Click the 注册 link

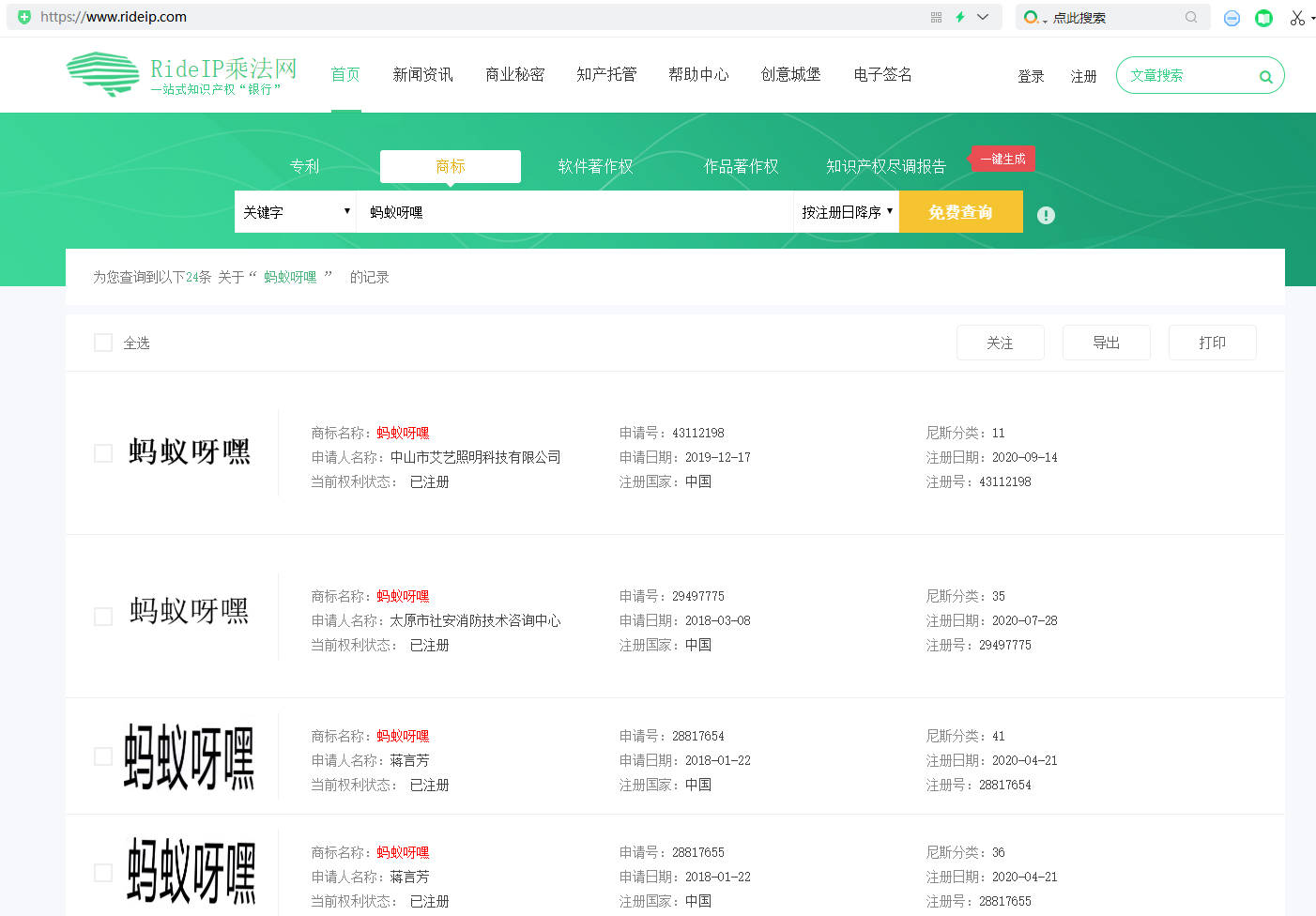tap(1083, 76)
